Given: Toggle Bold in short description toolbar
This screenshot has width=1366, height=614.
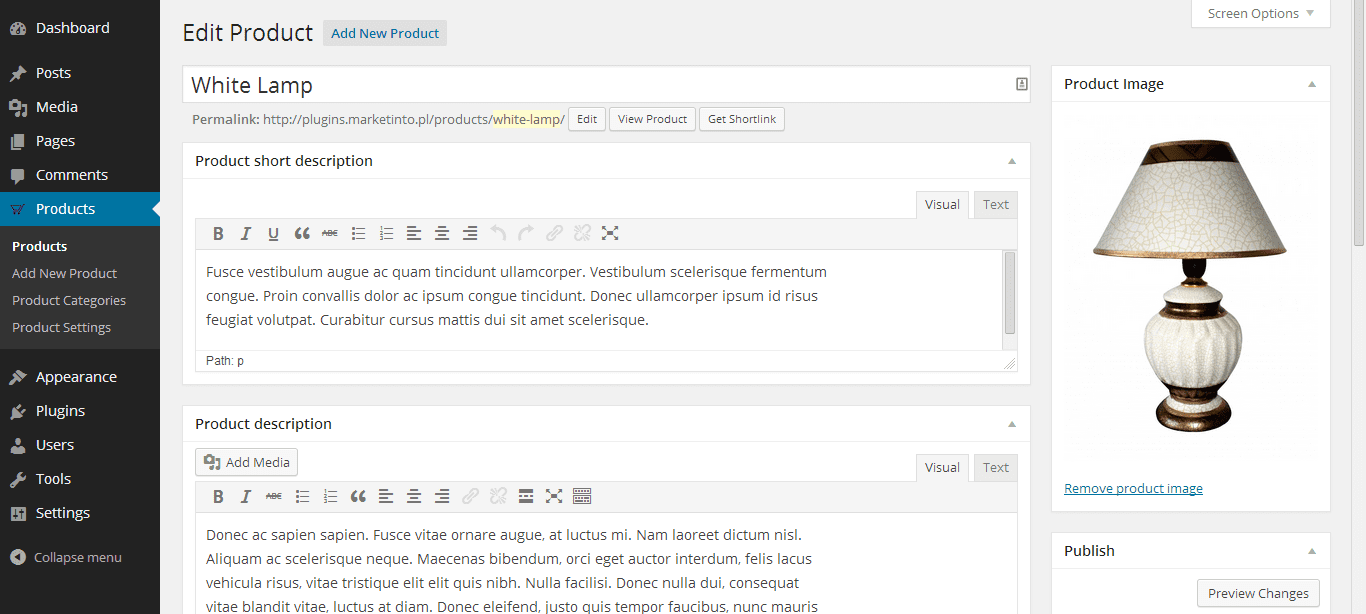Looking at the screenshot, I should (218, 234).
